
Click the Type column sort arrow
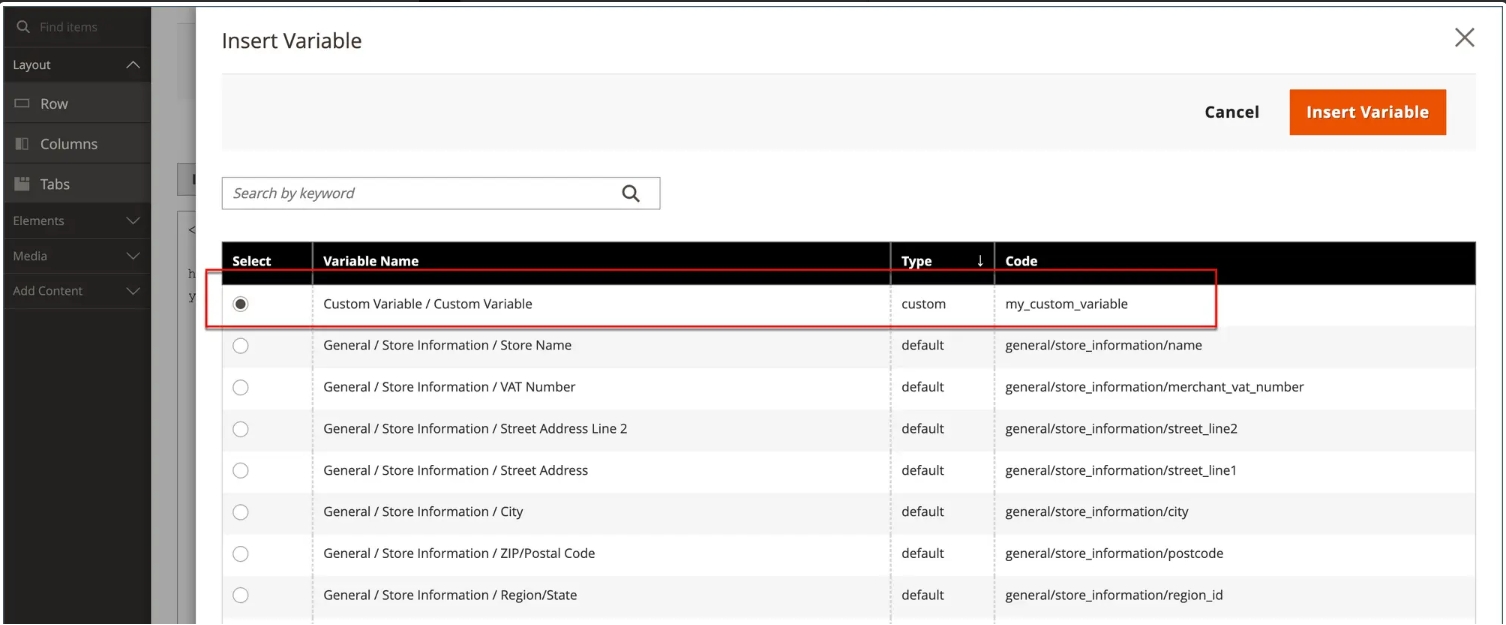[x=980, y=260]
